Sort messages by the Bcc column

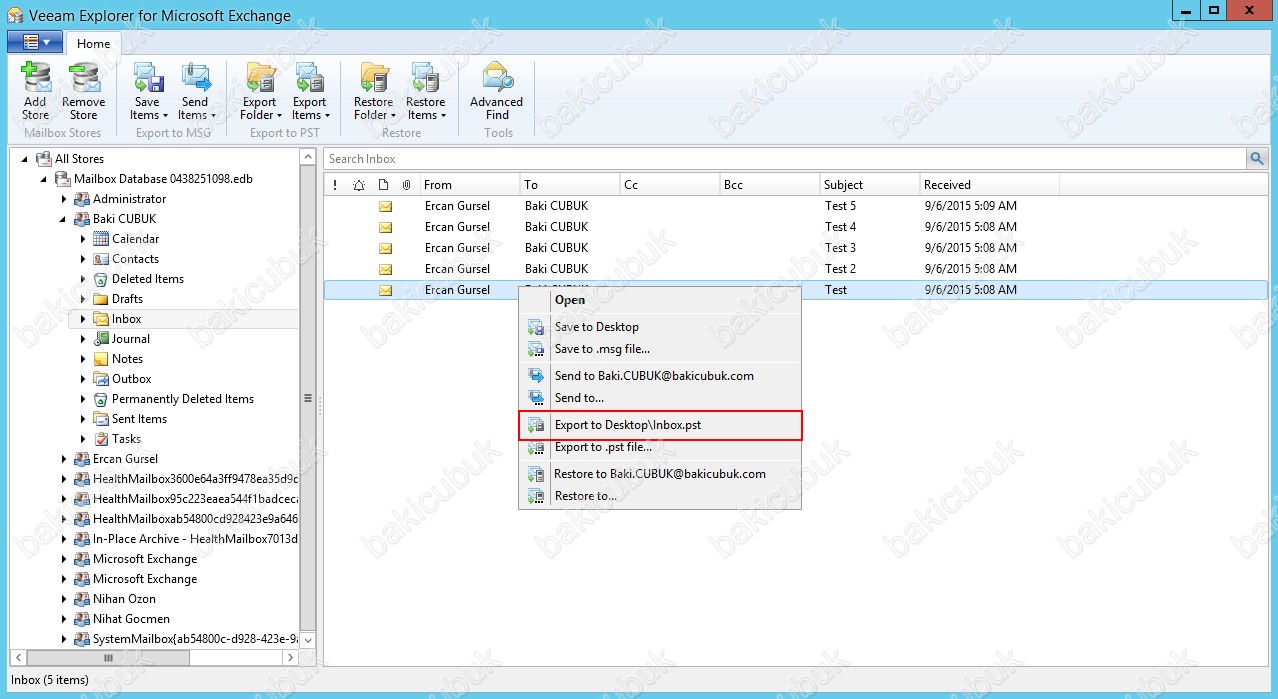coord(770,185)
